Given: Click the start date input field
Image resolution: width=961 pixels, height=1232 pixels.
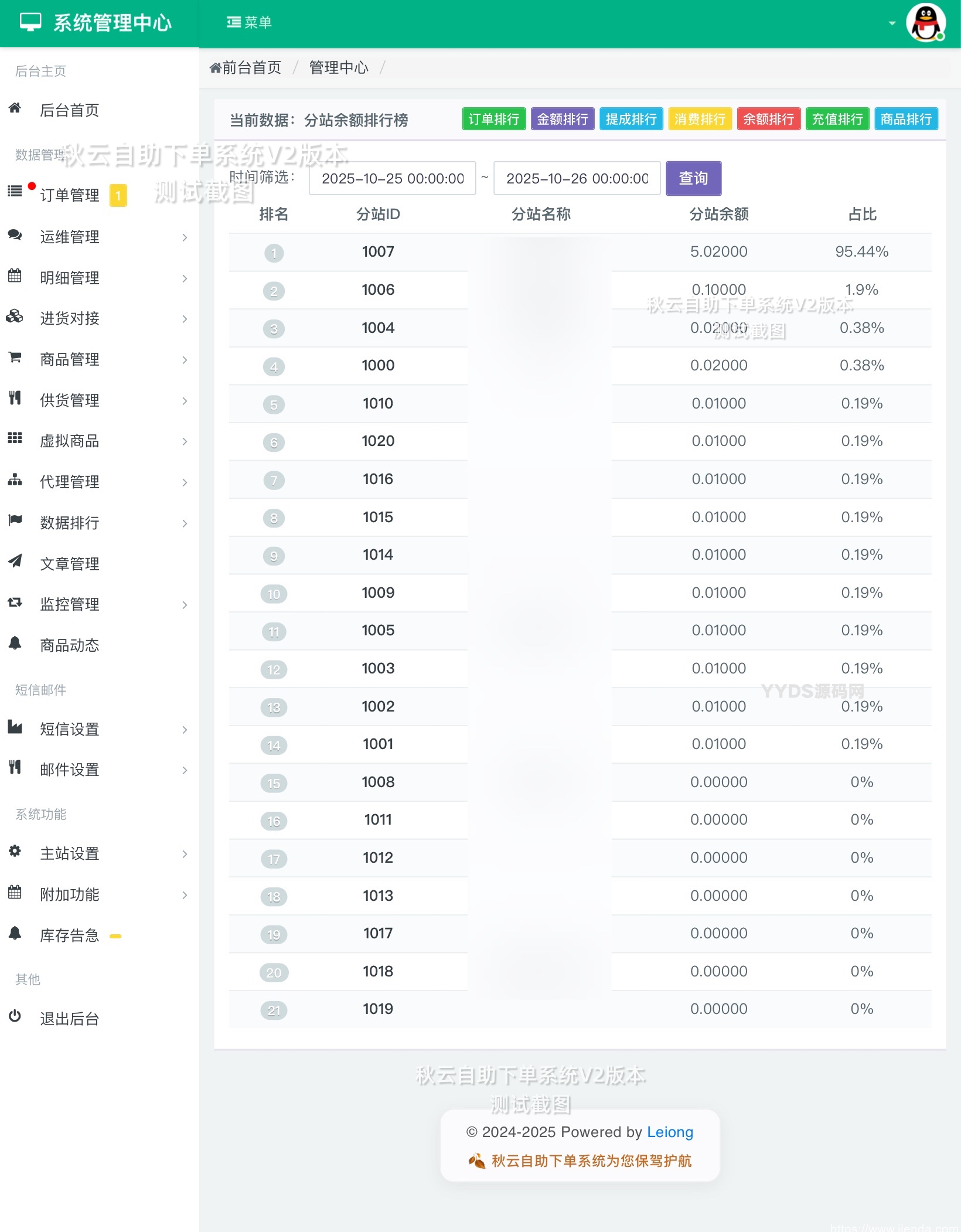Looking at the screenshot, I should (x=391, y=178).
